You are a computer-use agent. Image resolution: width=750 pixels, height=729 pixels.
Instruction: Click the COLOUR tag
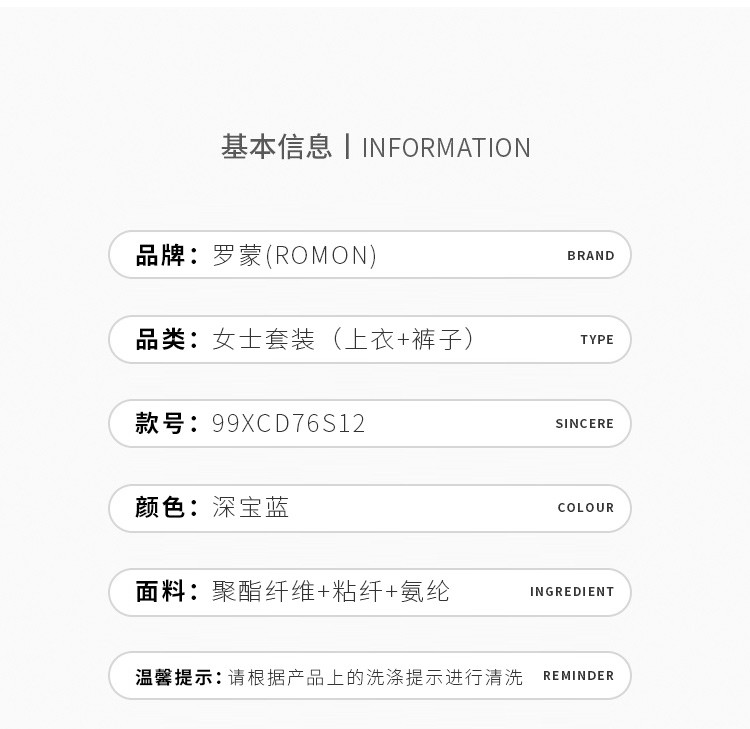coord(585,508)
